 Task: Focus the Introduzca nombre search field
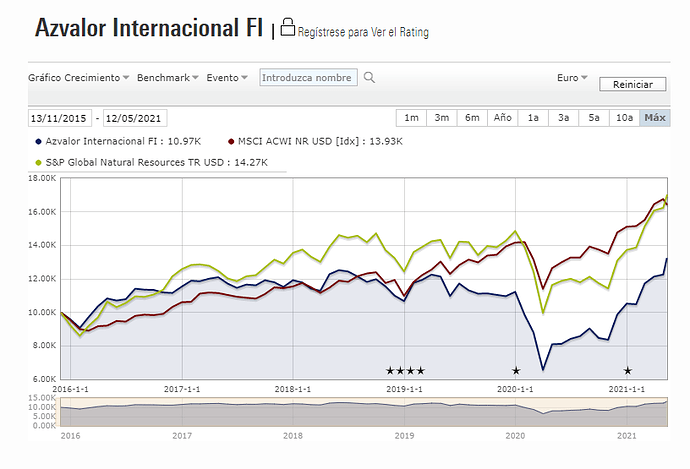click(308, 77)
